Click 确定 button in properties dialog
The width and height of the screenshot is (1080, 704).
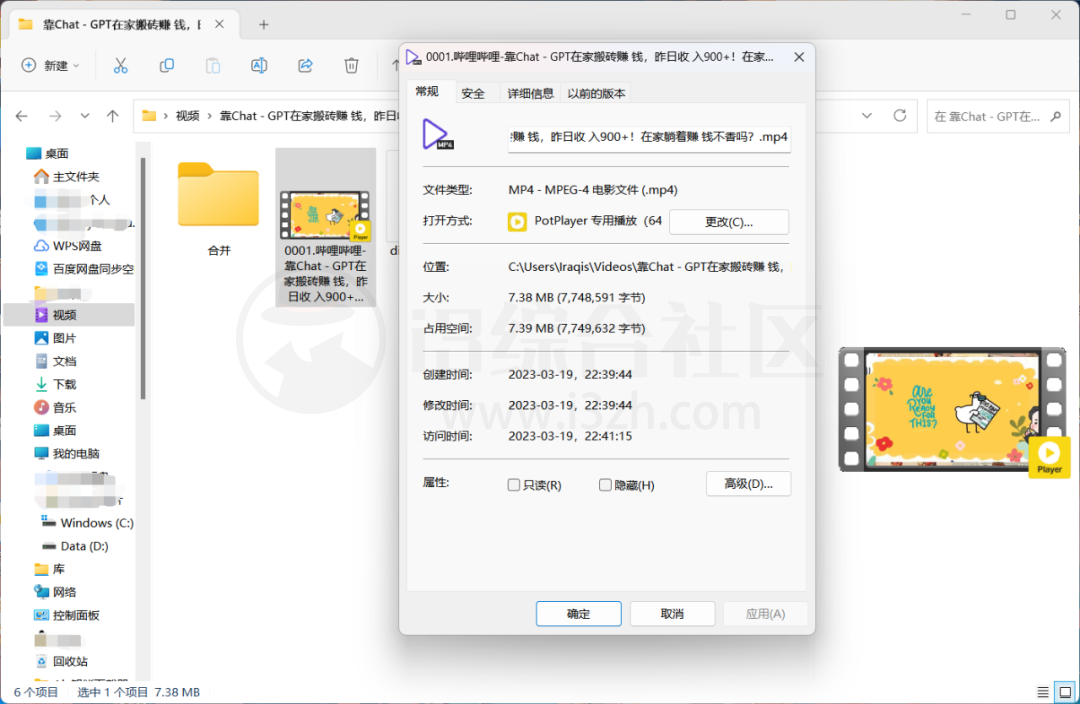click(579, 614)
